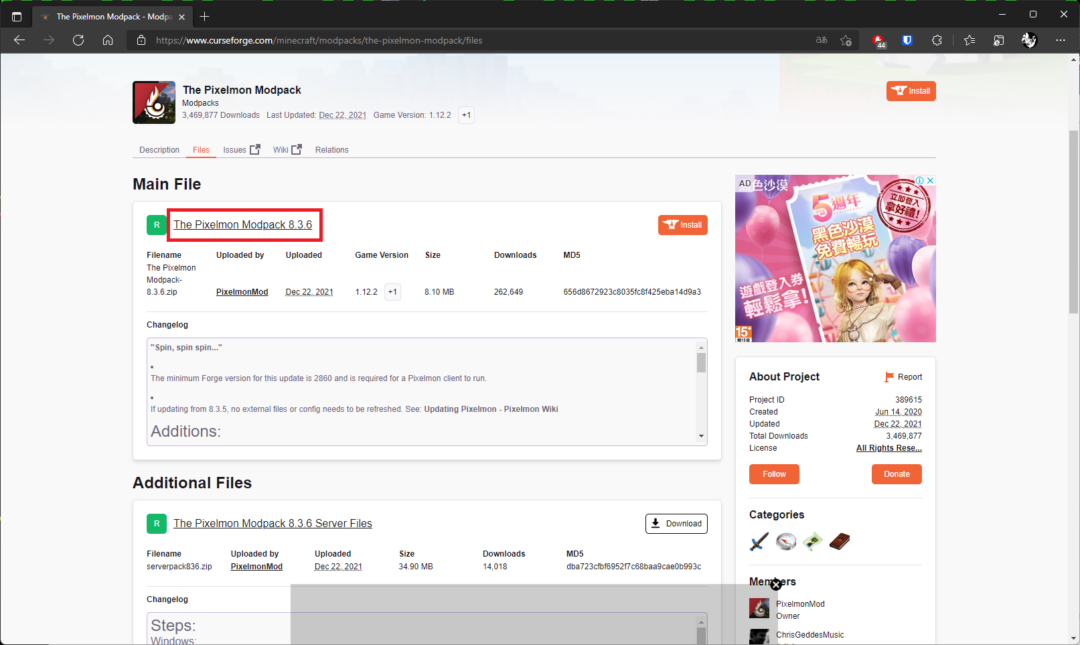Switch to the Relations tab
1080x645 pixels.
coord(332,150)
